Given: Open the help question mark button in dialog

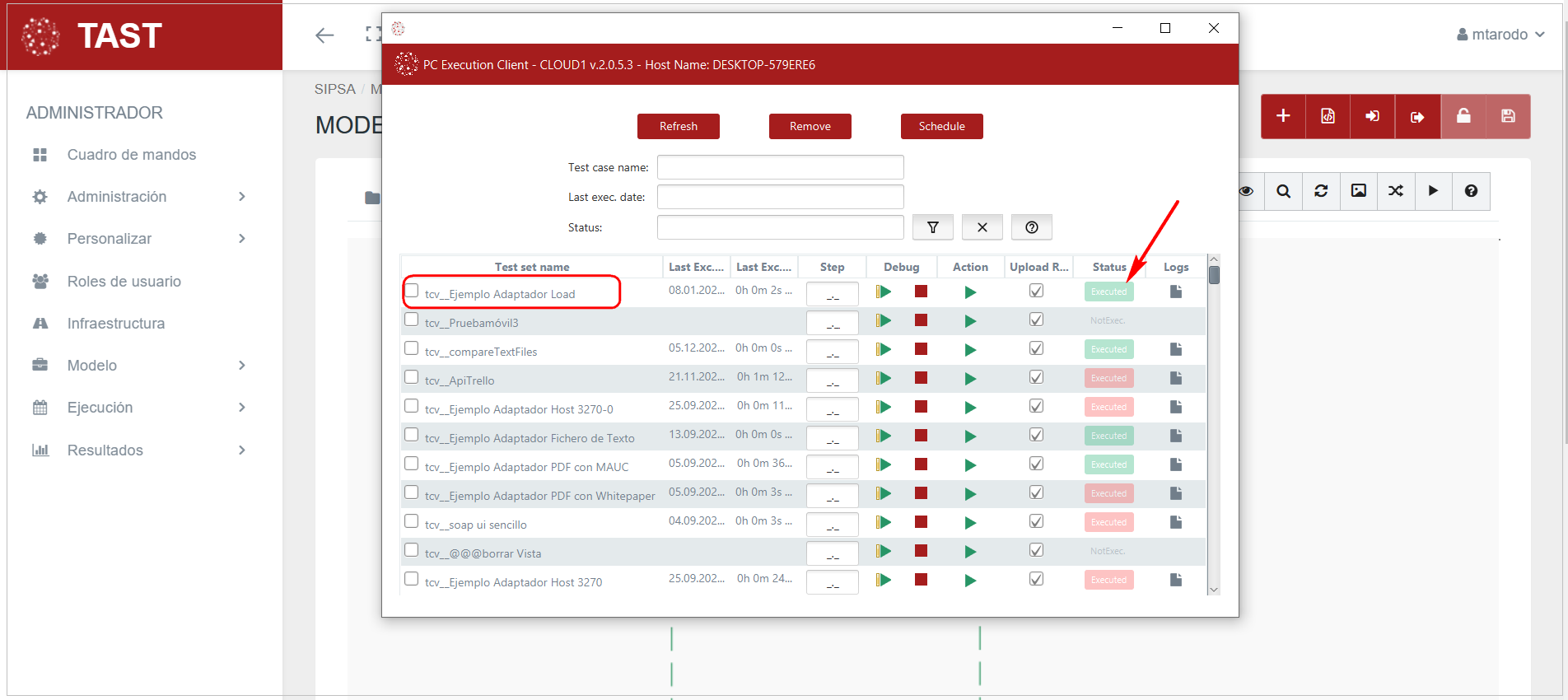Looking at the screenshot, I should click(1031, 227).
